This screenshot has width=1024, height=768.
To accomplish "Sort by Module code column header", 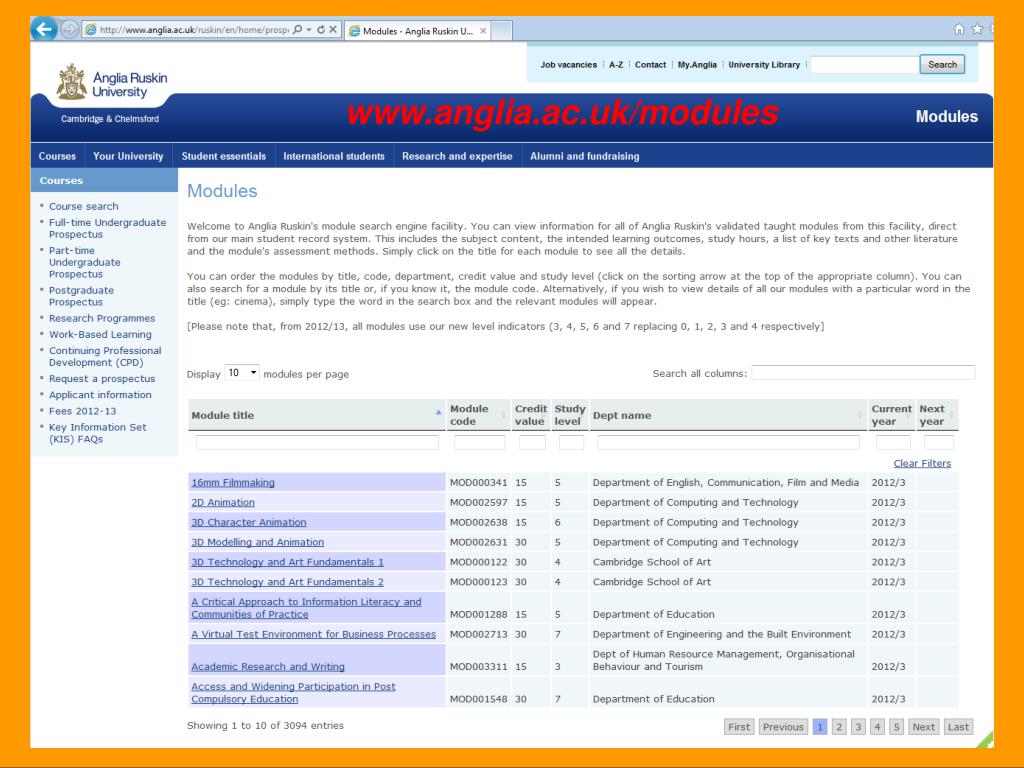I will coord(477,415).
